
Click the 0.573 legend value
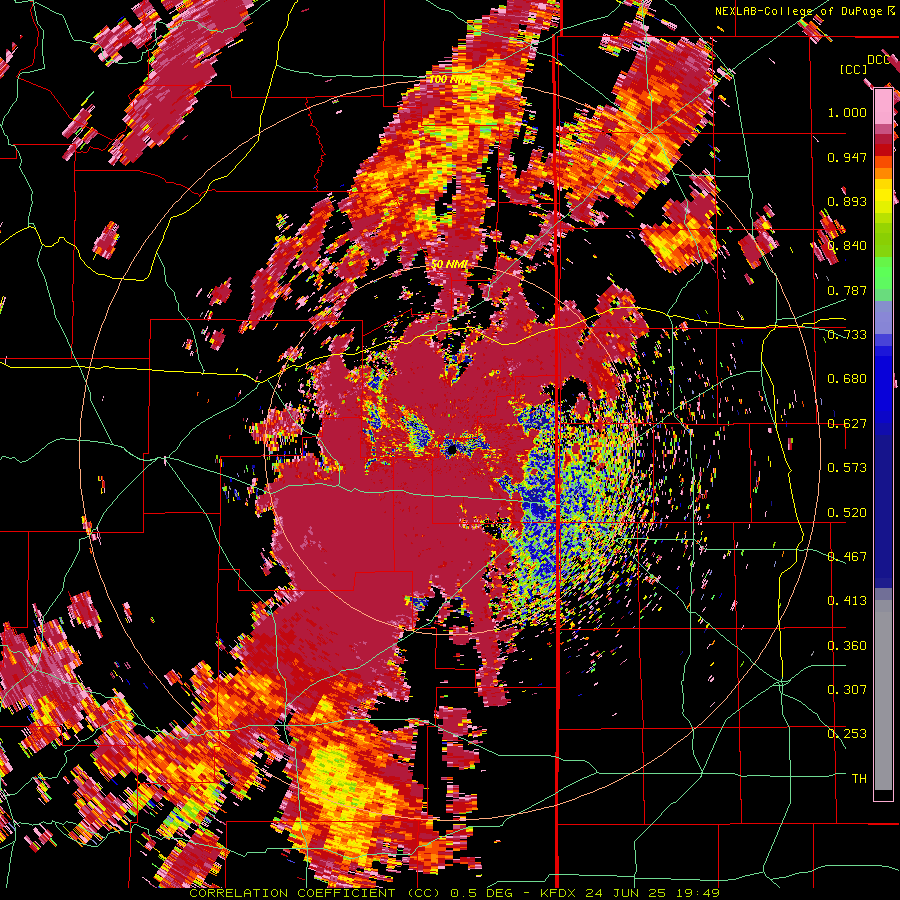(x=847, y=468)
